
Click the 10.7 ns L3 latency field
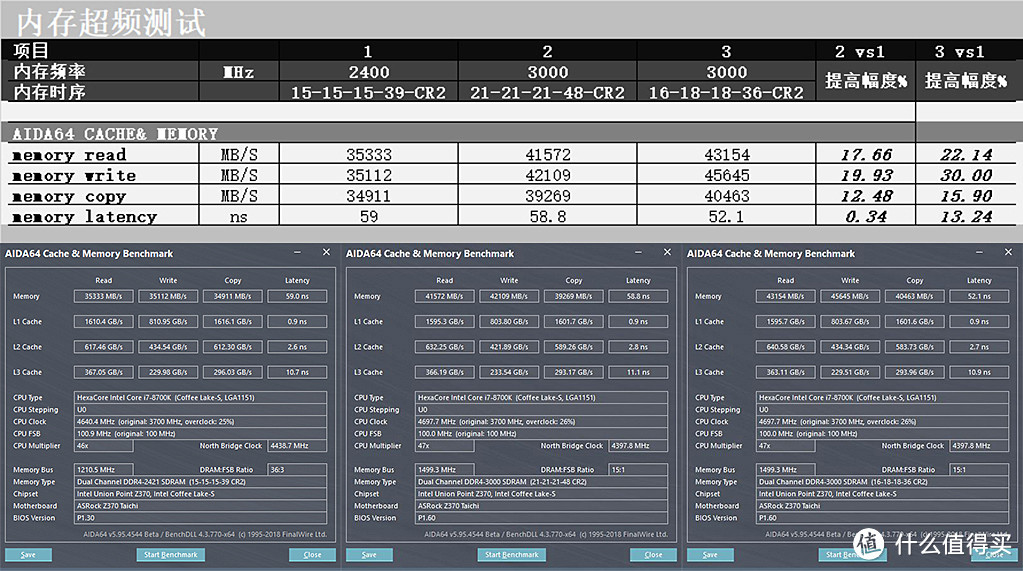click(x=297, y=373)
